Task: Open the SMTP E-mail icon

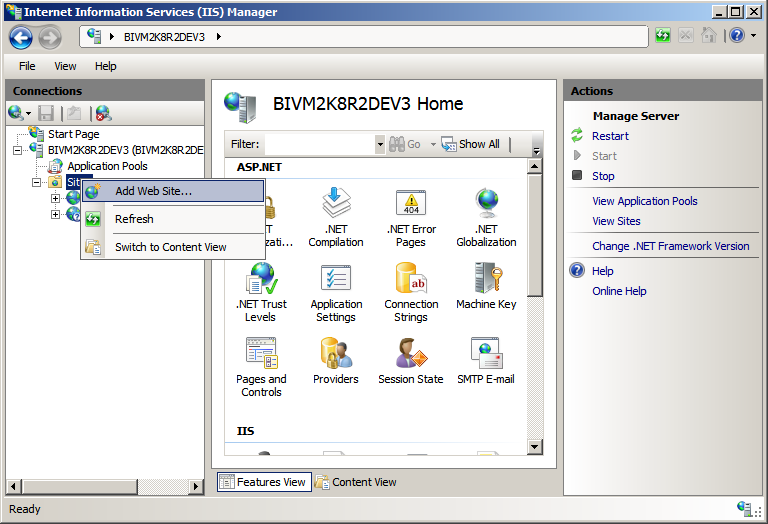Action: pyautogui.click(x=486, y=360)
